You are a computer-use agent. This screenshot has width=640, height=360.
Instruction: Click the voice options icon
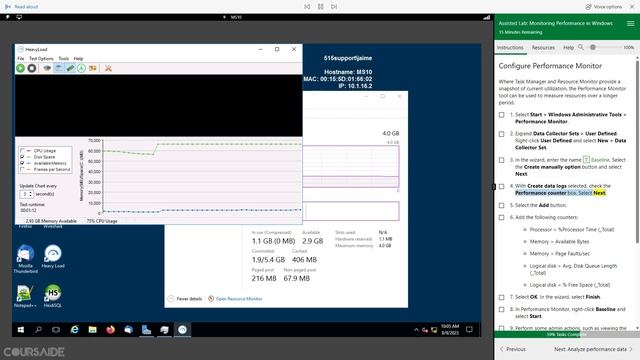588,7
